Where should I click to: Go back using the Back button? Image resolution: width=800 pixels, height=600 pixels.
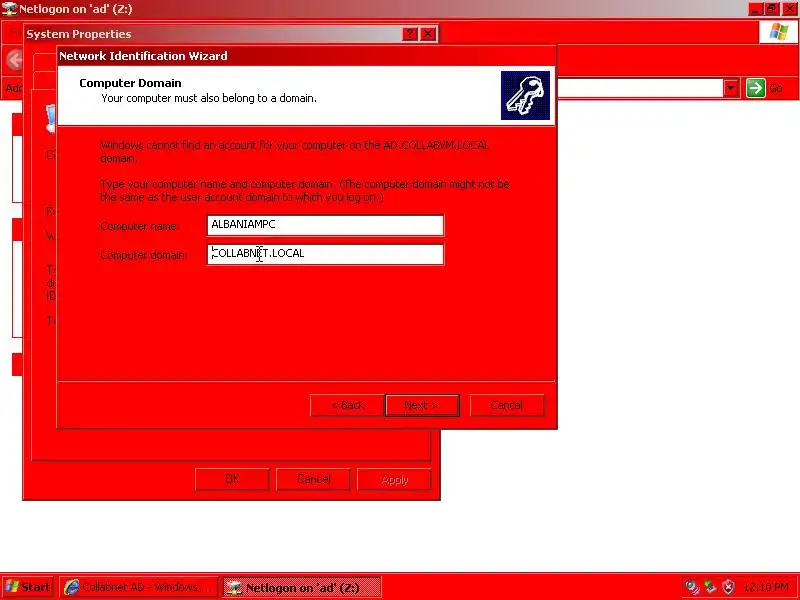[x=347, y=405]
